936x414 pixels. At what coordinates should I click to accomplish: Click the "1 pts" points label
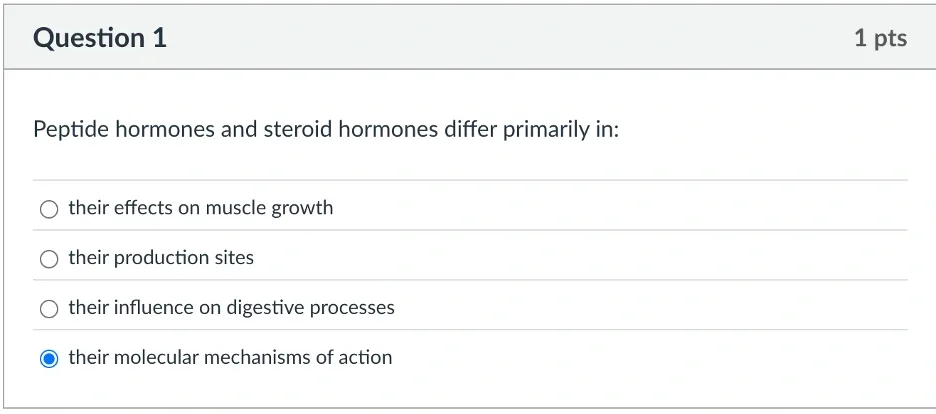click(x=880, y=38)
